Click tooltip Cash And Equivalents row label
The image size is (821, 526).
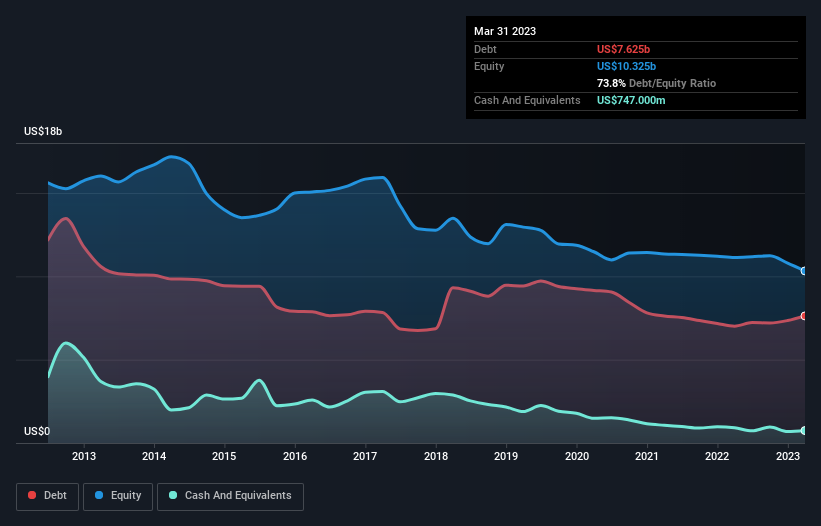[527, 100]
